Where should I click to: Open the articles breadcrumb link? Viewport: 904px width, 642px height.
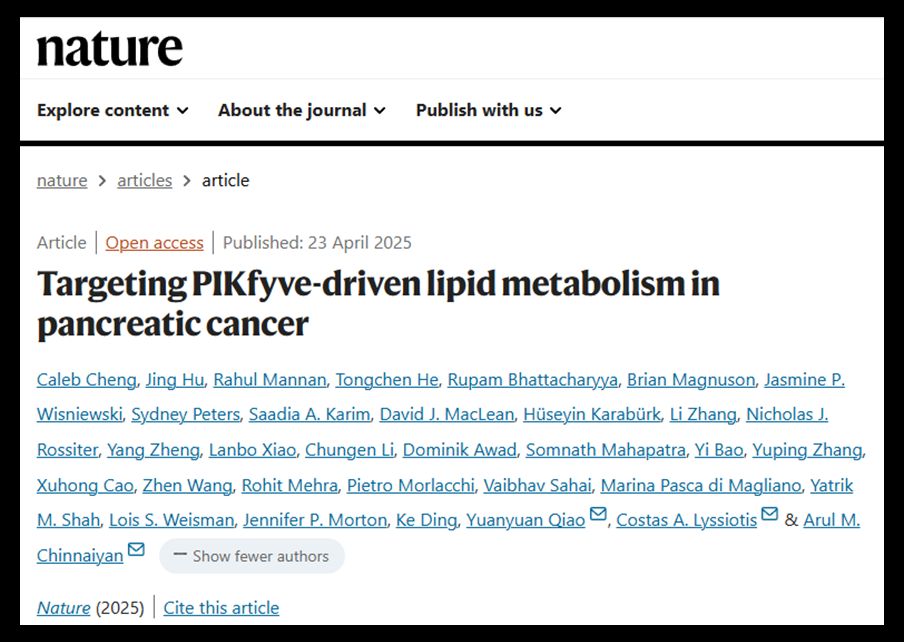145,180
